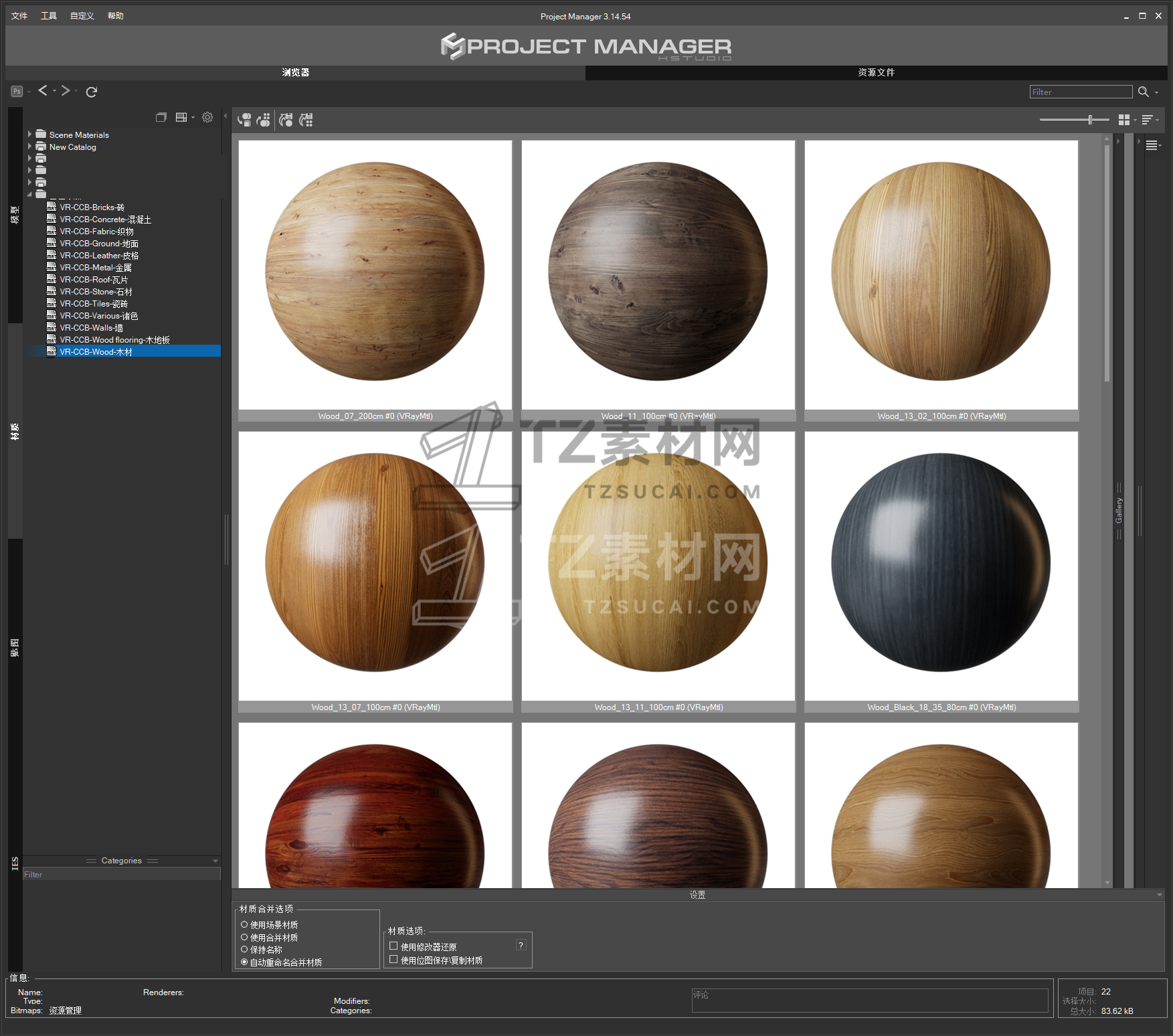Collapse the 设置 panel with its arrow

pyautogui.click(x=1160, y=895)
